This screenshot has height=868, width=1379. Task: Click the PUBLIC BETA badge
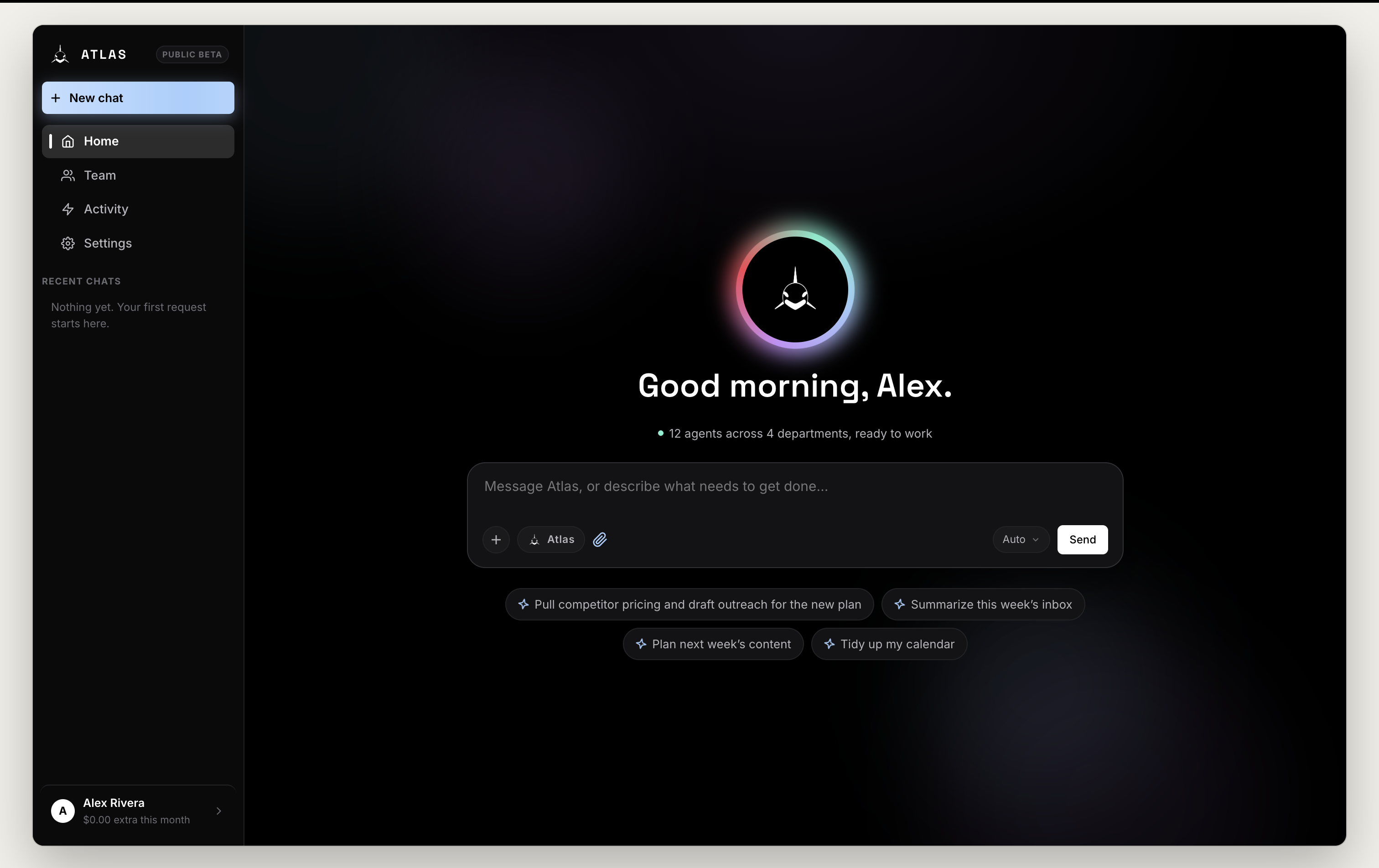tap(192, 54)
